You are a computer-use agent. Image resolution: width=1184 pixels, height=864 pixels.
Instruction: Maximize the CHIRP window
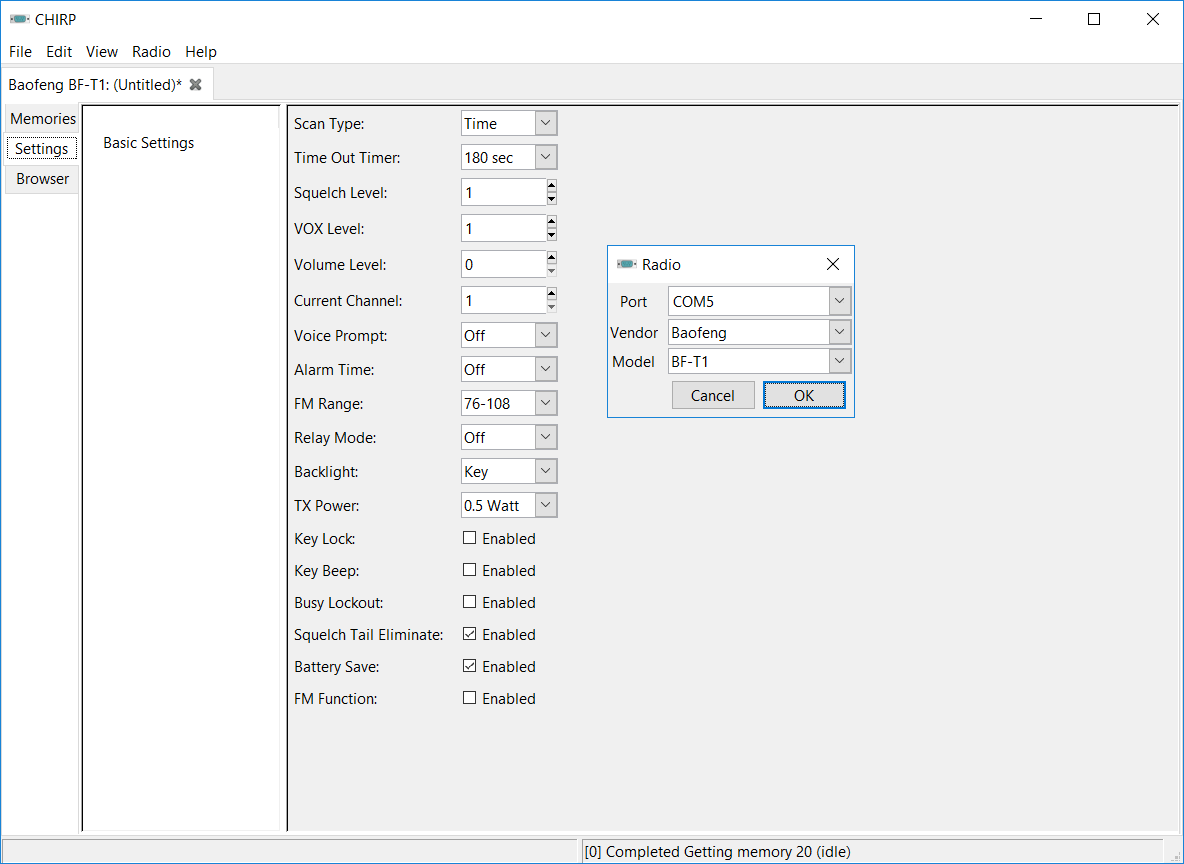point(1094,19)
